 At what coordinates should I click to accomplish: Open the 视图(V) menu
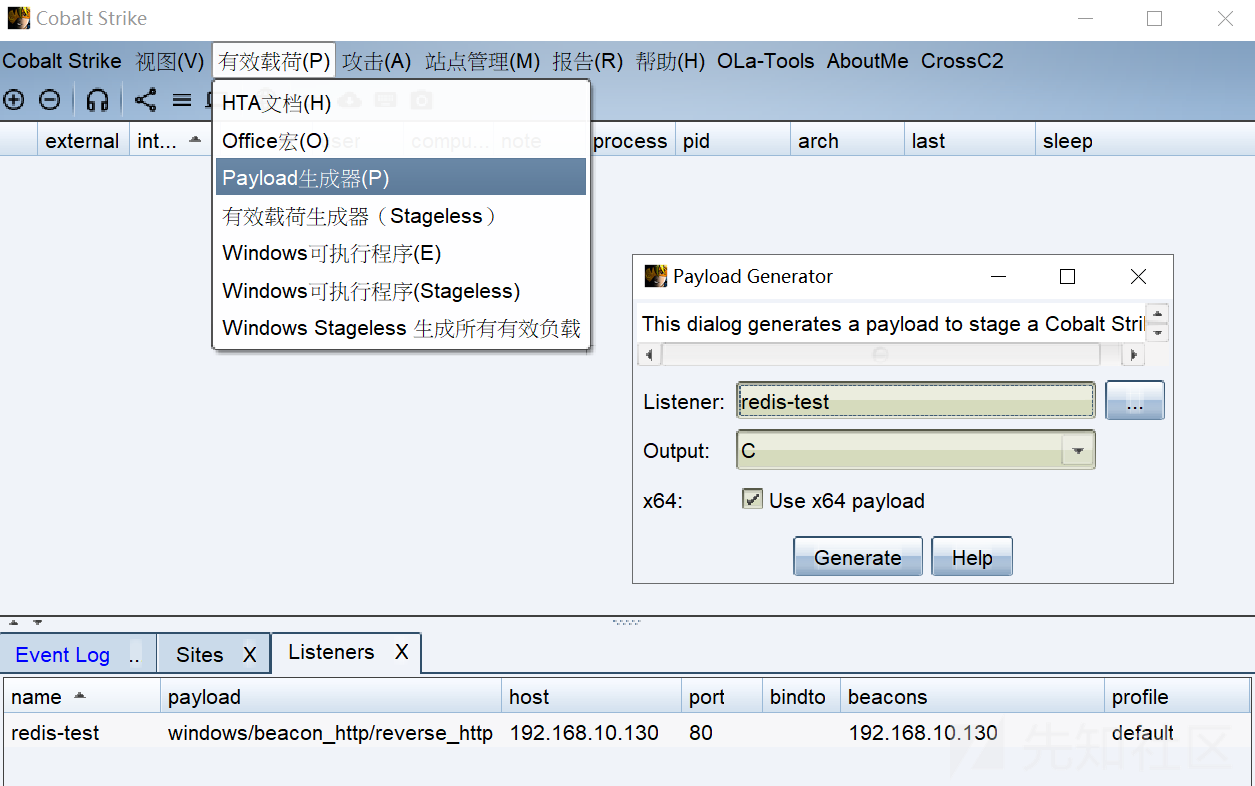[x=170, y=61]
